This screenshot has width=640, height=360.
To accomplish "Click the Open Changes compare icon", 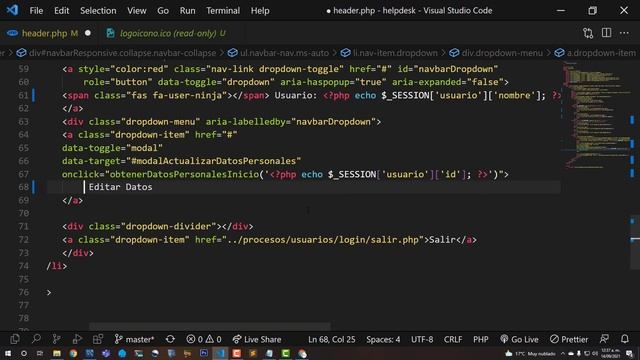I will 588,33.
